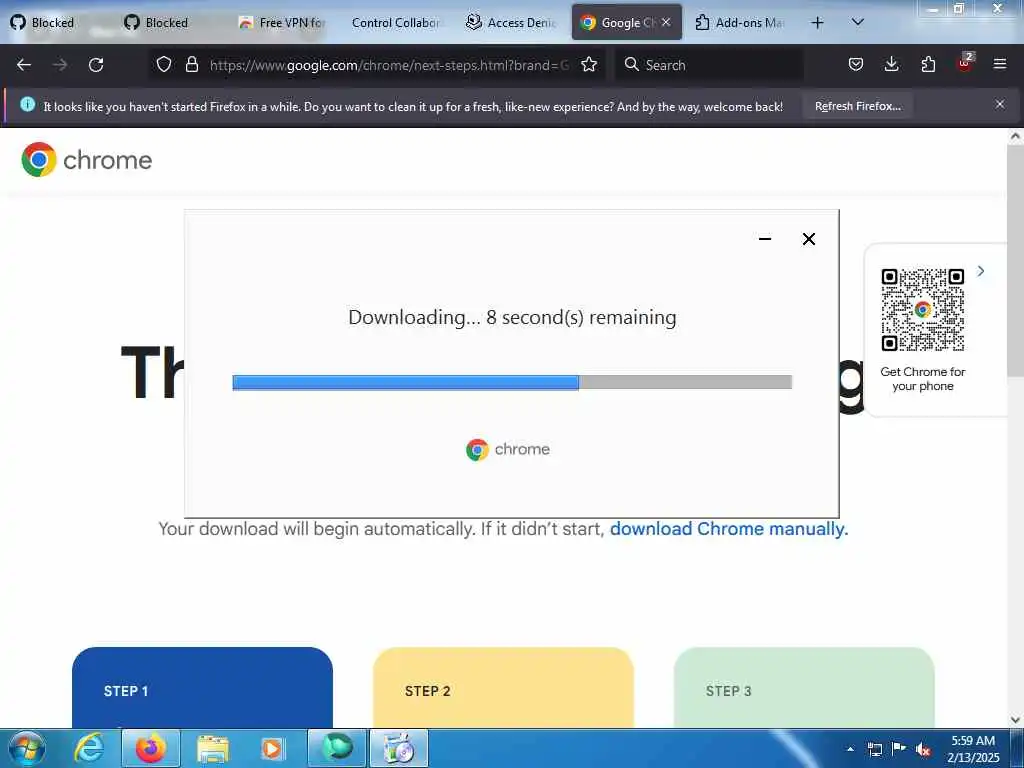Click the page vertical scrollbar thumb

[1014, 261]
